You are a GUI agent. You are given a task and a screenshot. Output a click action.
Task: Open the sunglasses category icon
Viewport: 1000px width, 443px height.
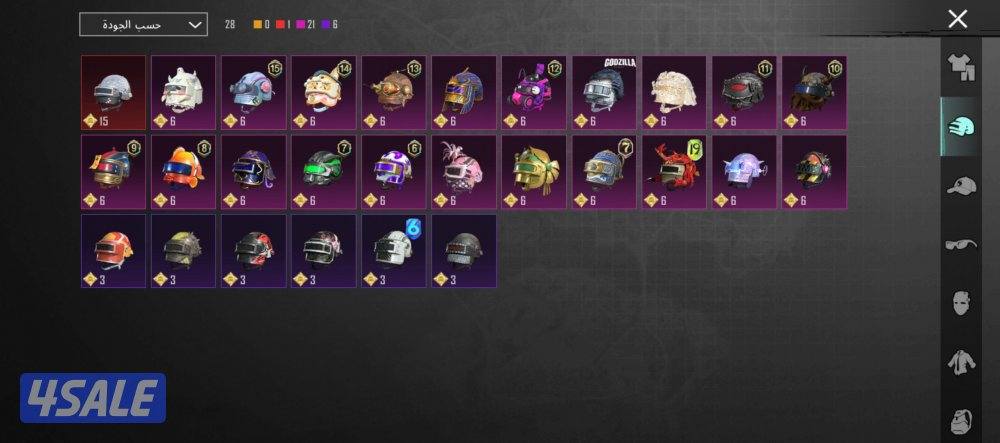coord(961,244)
